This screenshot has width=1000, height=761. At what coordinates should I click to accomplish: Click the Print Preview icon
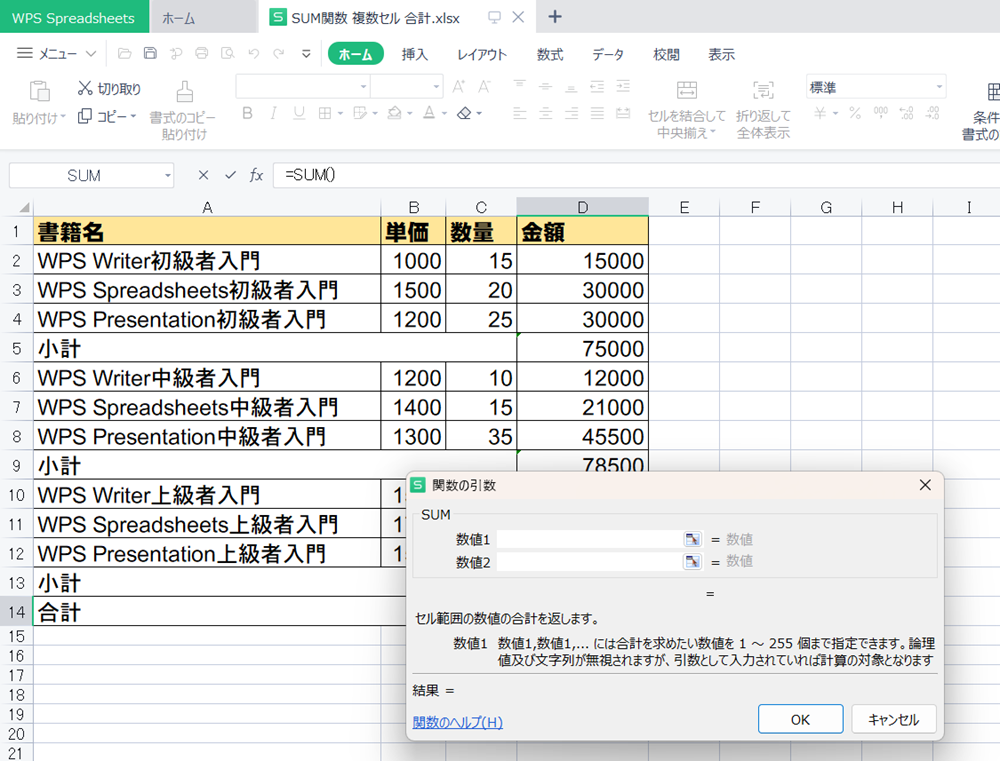(x=228, y=54)
